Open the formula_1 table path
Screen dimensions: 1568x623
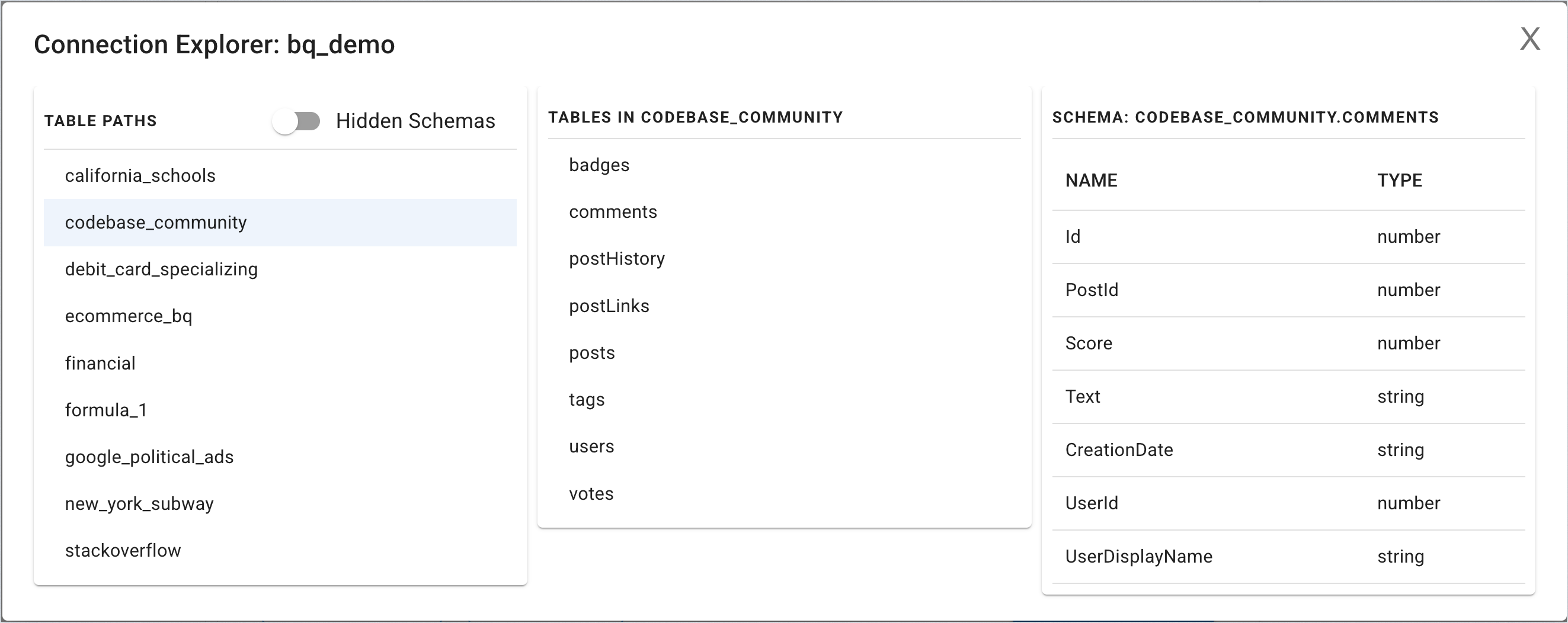pyautogui.click(x=106, y=410)
